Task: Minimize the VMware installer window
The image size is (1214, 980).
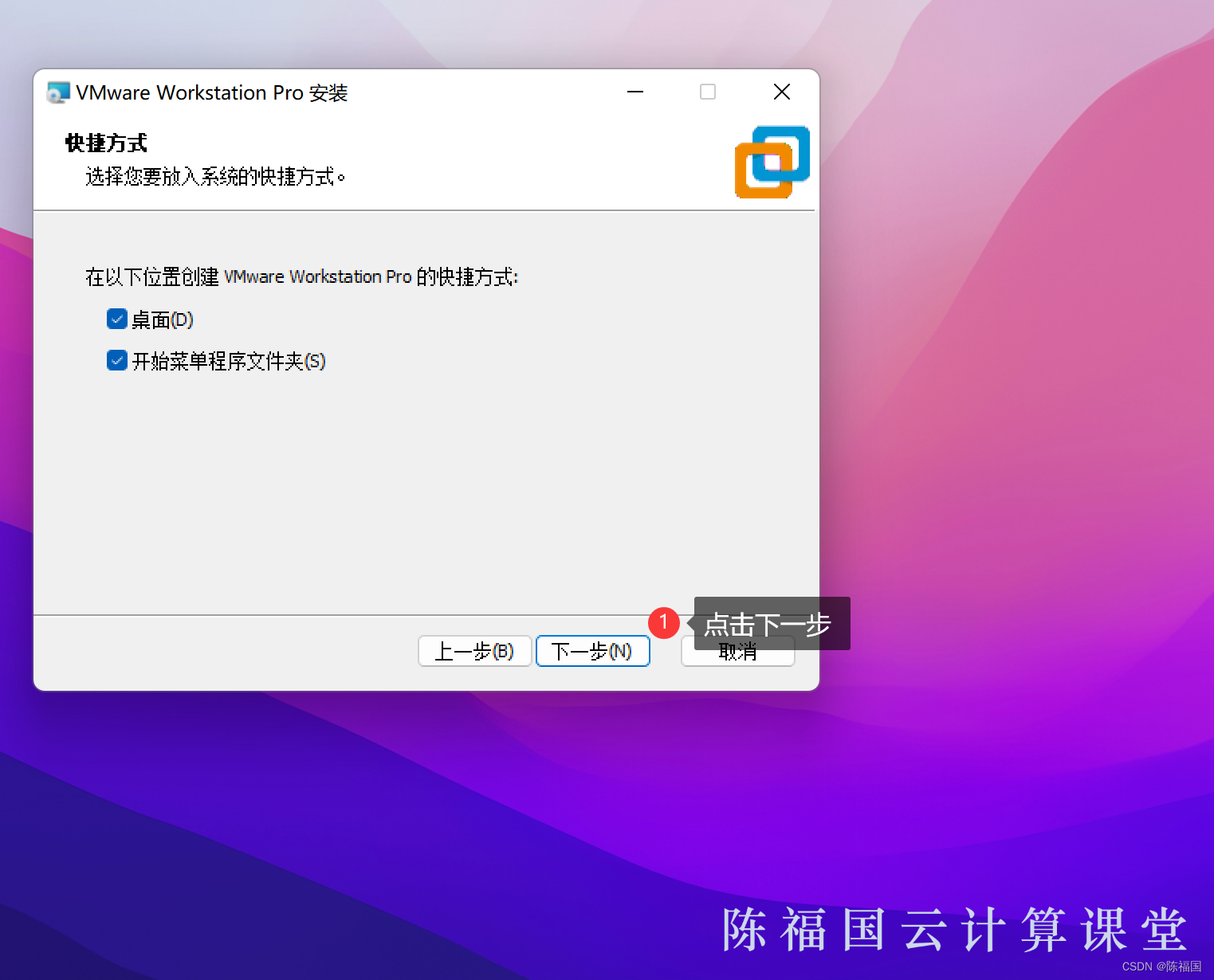Action: [635, 92]
